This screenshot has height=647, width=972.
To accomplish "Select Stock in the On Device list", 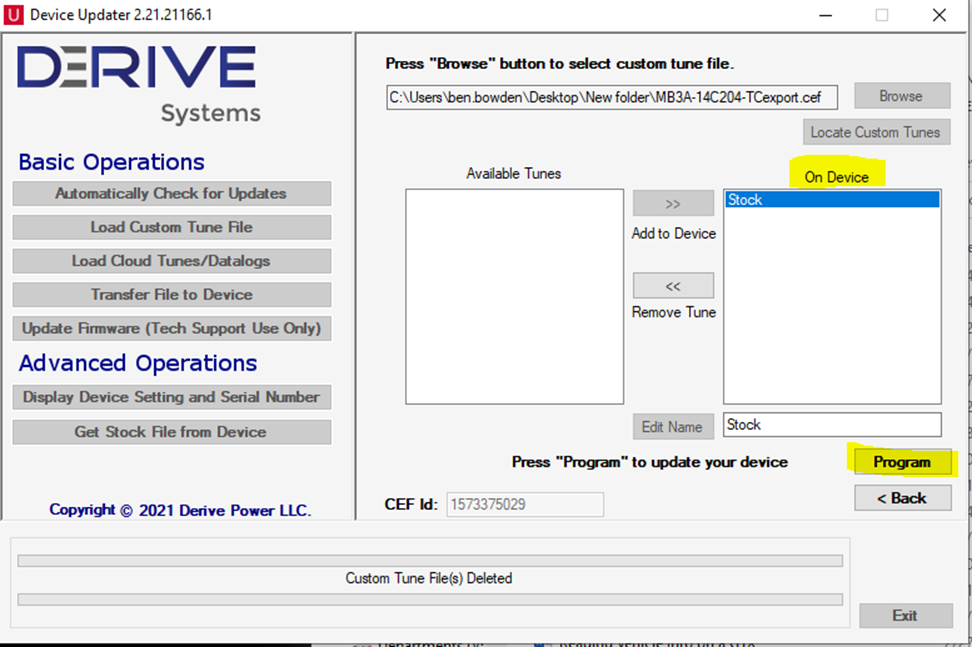I will 833,200.
